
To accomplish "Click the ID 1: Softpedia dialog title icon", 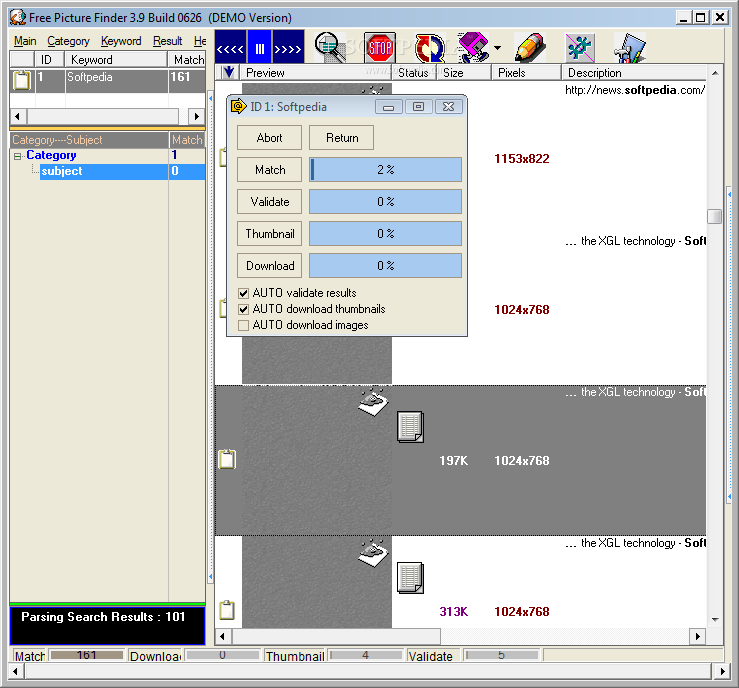I will (x=238, y=106).
